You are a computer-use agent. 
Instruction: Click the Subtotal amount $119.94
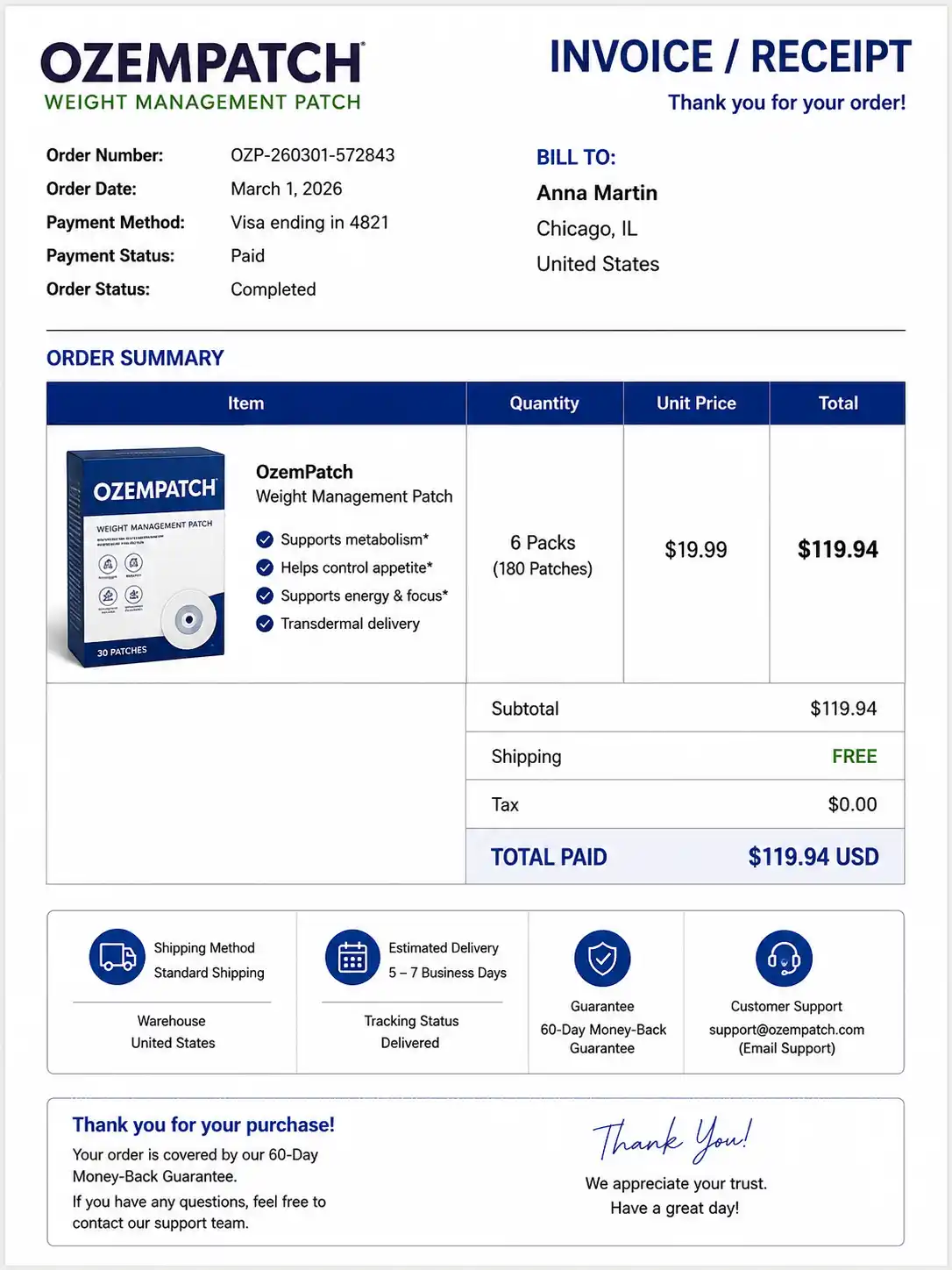click(843, 709)
